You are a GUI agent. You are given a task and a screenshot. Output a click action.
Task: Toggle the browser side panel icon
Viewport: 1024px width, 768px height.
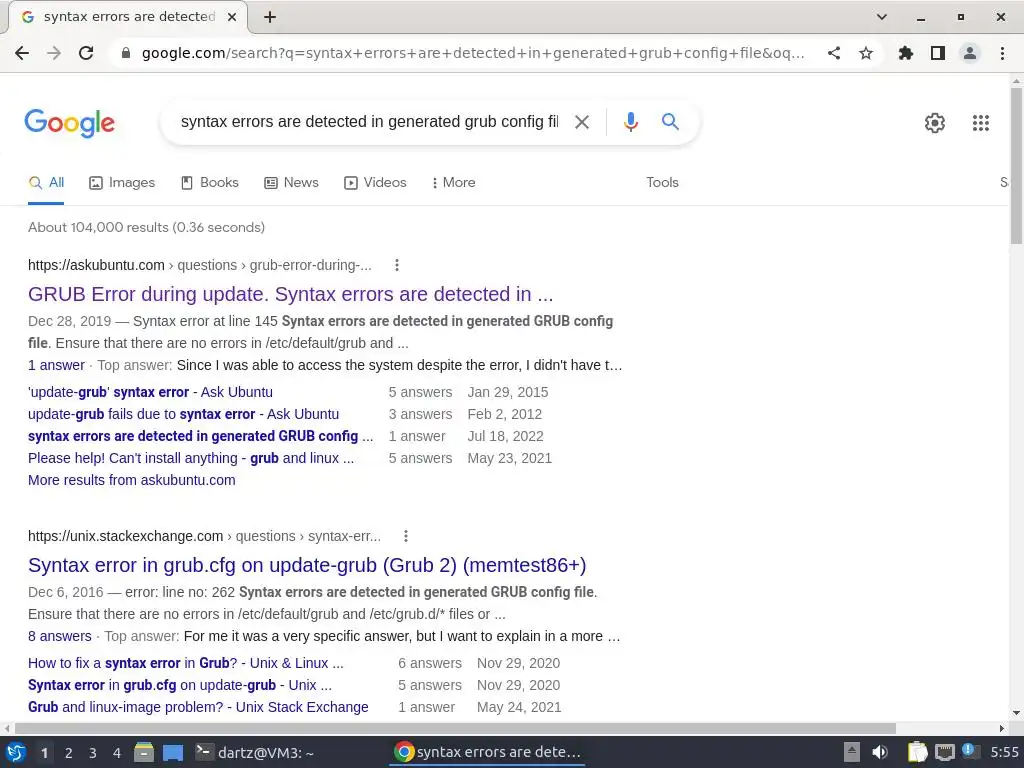coord(938,53)
